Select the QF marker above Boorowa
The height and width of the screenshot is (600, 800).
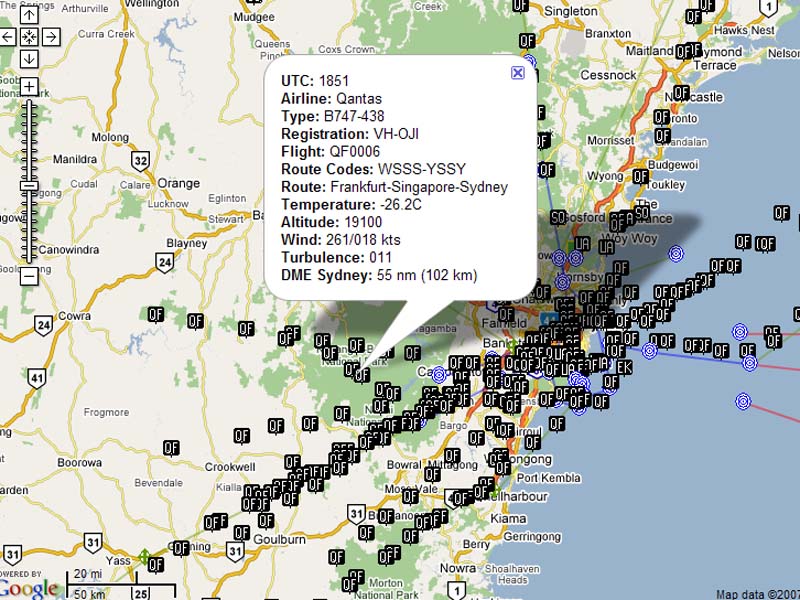pos(171,448)
